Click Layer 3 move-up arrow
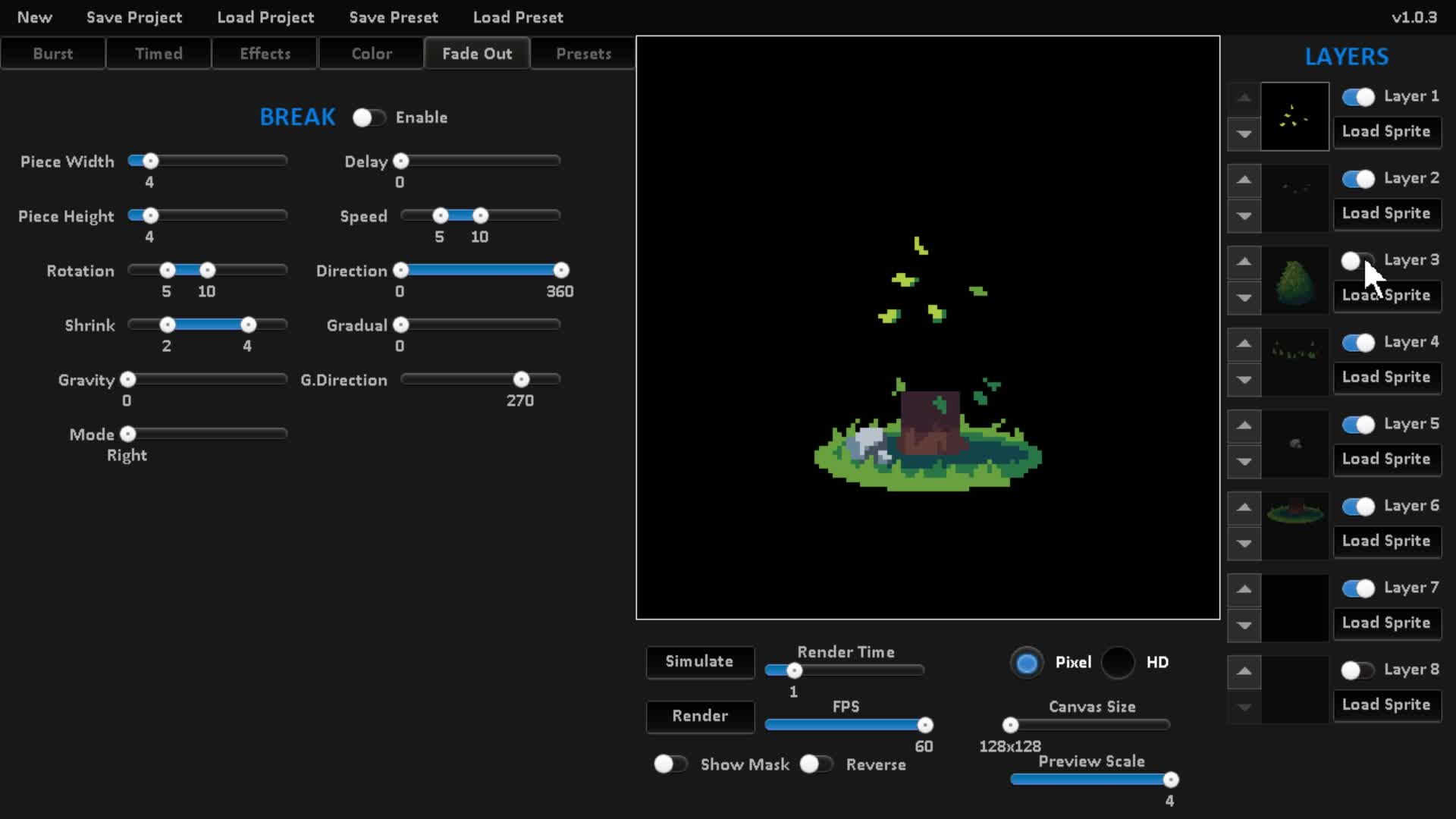 coord(1244,262)
